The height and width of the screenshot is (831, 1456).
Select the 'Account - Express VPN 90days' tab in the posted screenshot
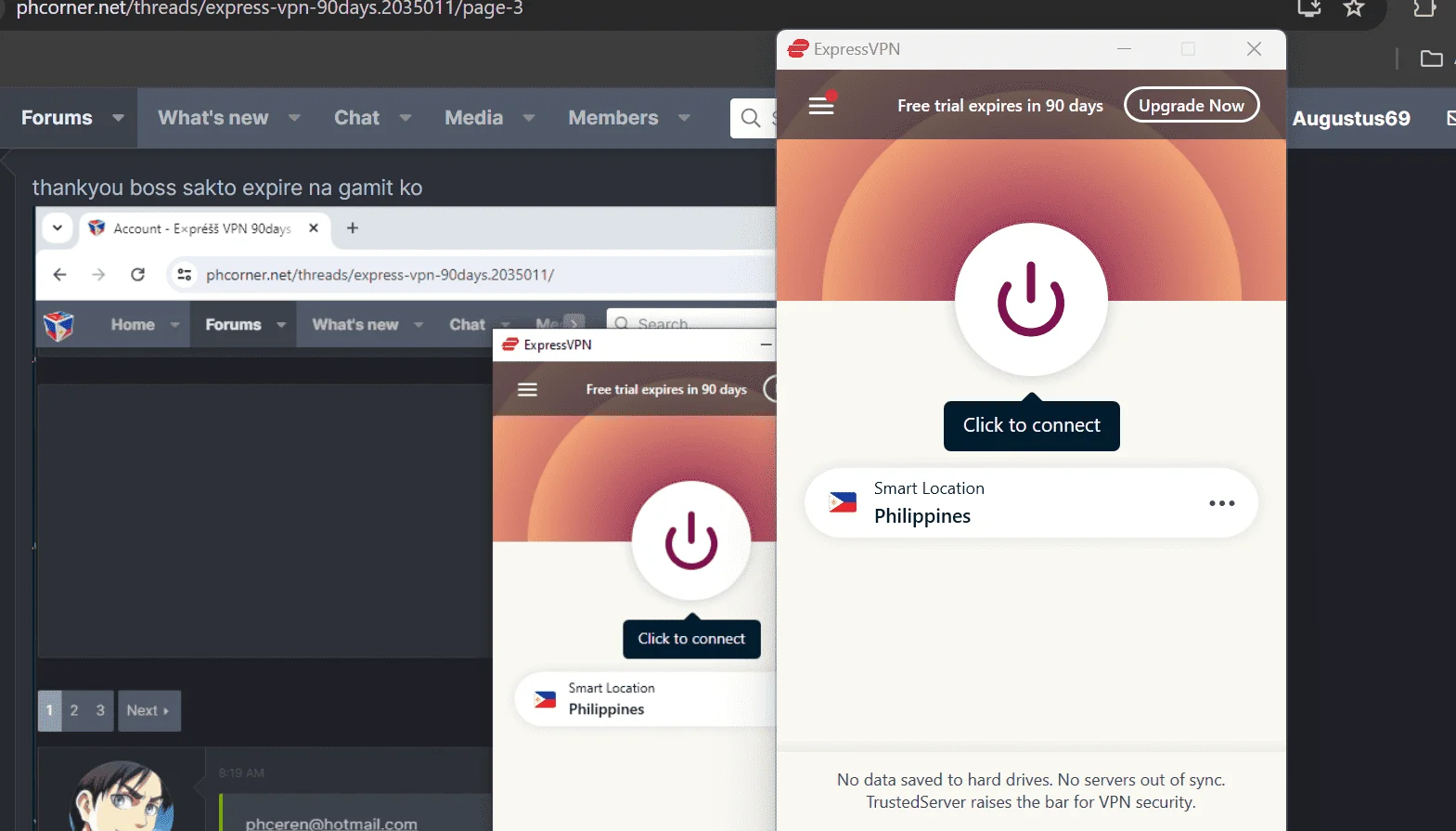pyautogui.click(x=202, y=228)
